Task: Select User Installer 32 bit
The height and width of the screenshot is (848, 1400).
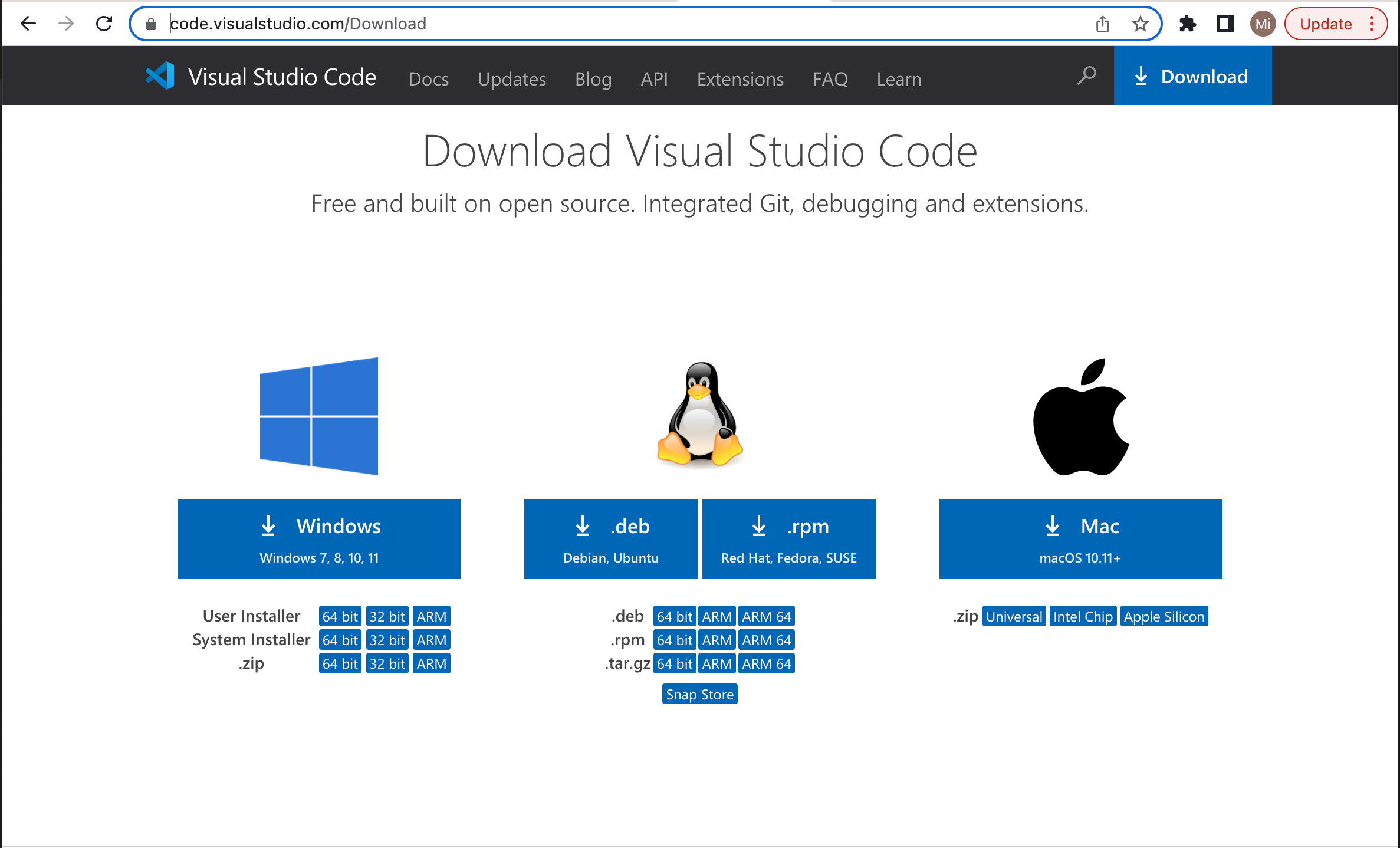Action: (387, 616)
